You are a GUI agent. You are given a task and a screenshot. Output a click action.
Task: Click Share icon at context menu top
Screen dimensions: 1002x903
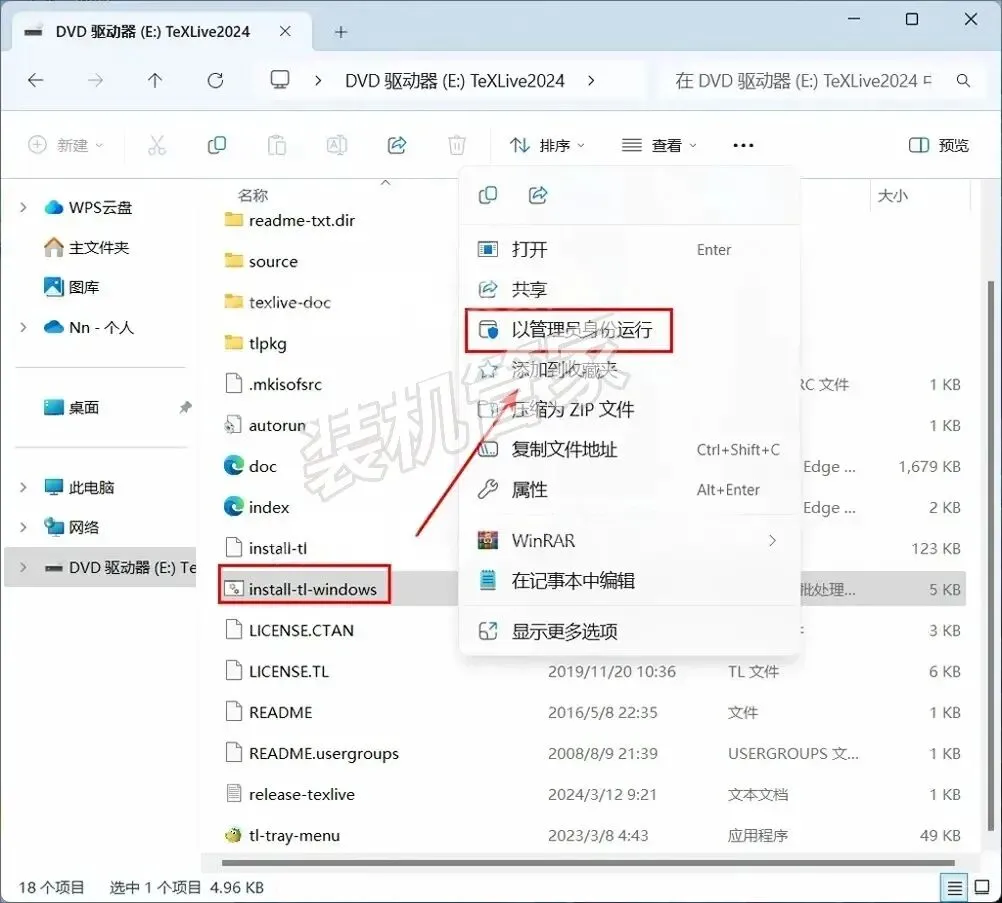pyautogui.click(x=538, y=195)
